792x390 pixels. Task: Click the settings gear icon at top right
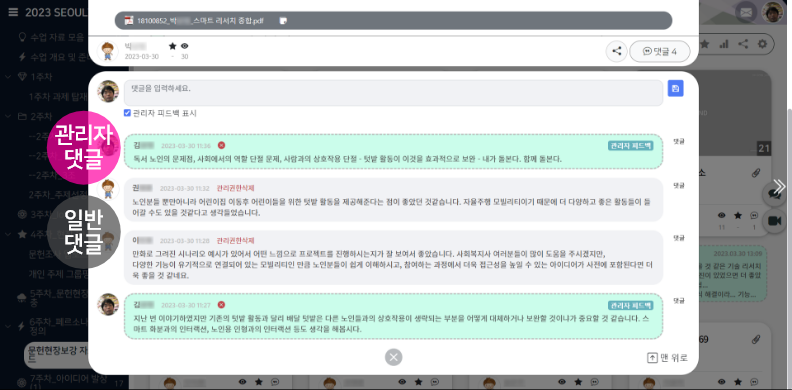tap(762, 44)
